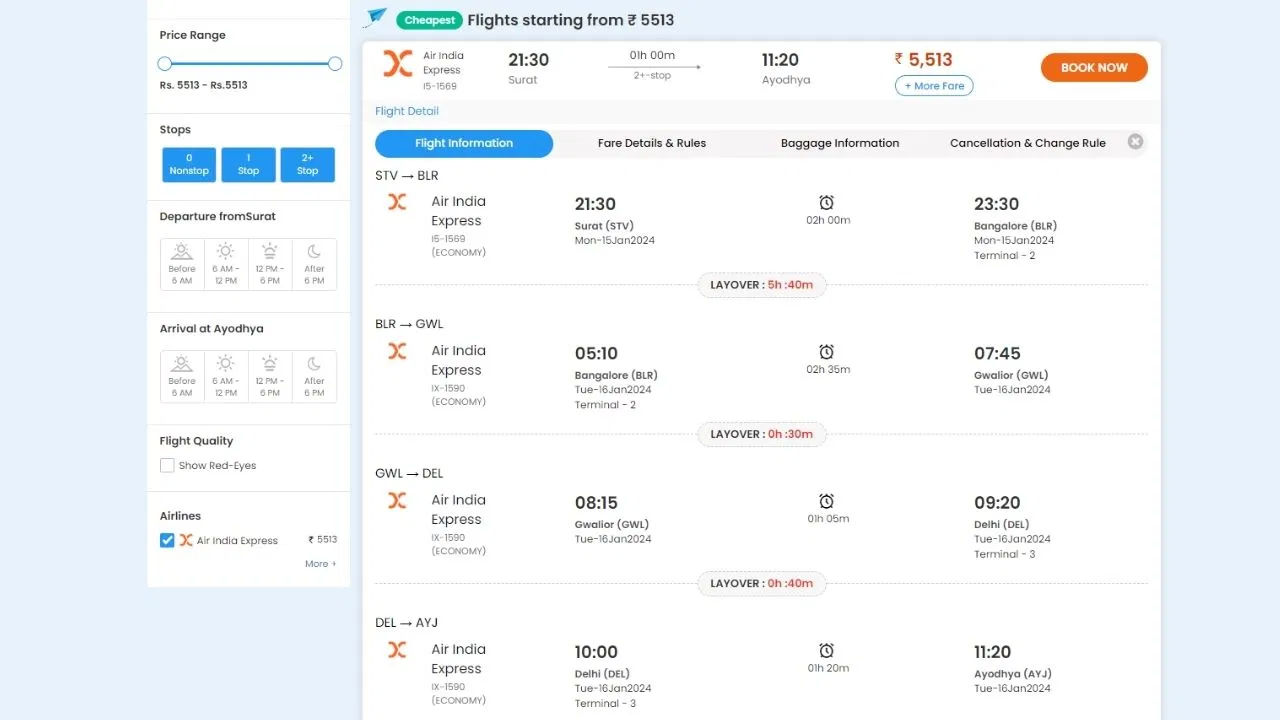Enable Show Red-Eyes checkbox
The image size is (1280, 720).
click(x=167, y=465)
